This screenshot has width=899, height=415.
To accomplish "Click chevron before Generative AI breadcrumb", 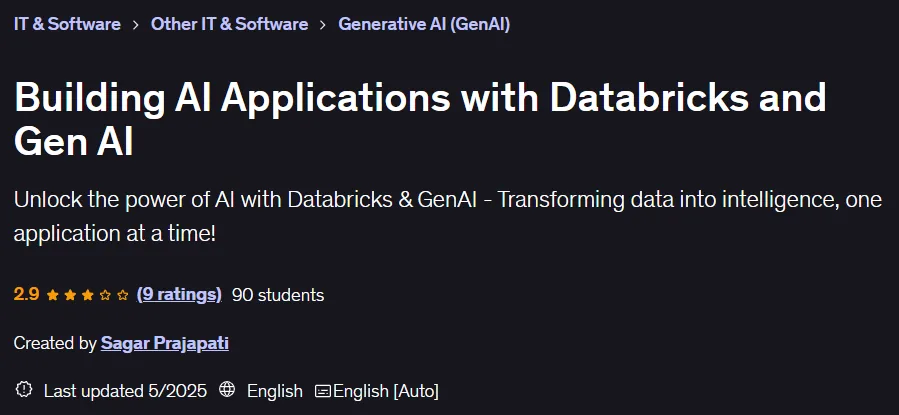I will coord(323,25).
